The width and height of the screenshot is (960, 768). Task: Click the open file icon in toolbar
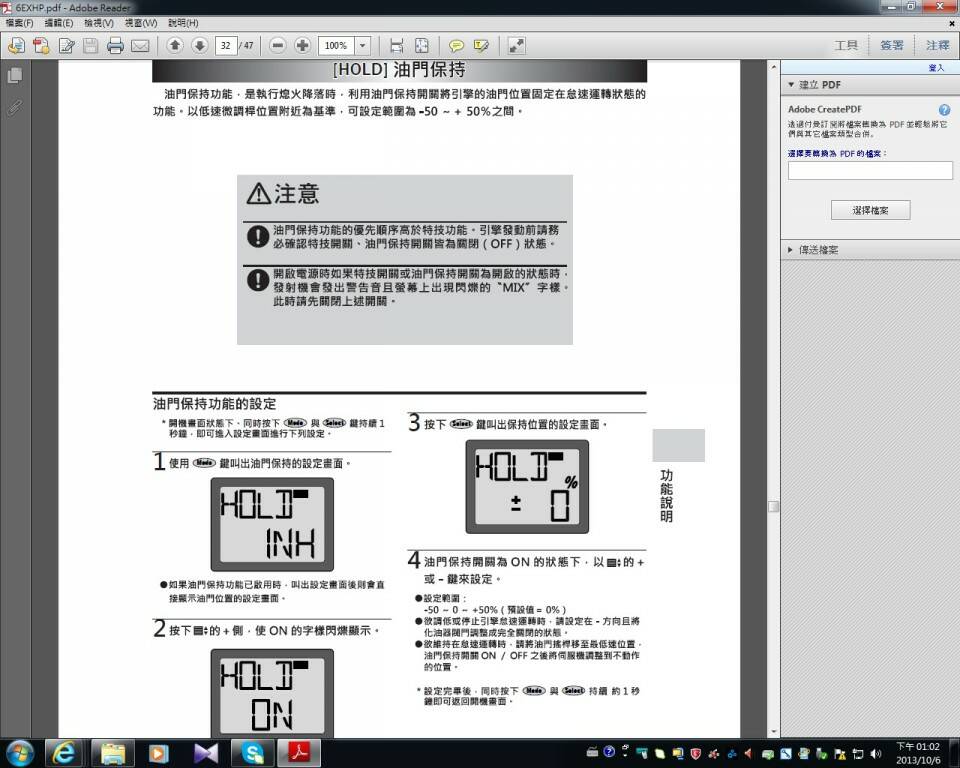tap(17, 45)
